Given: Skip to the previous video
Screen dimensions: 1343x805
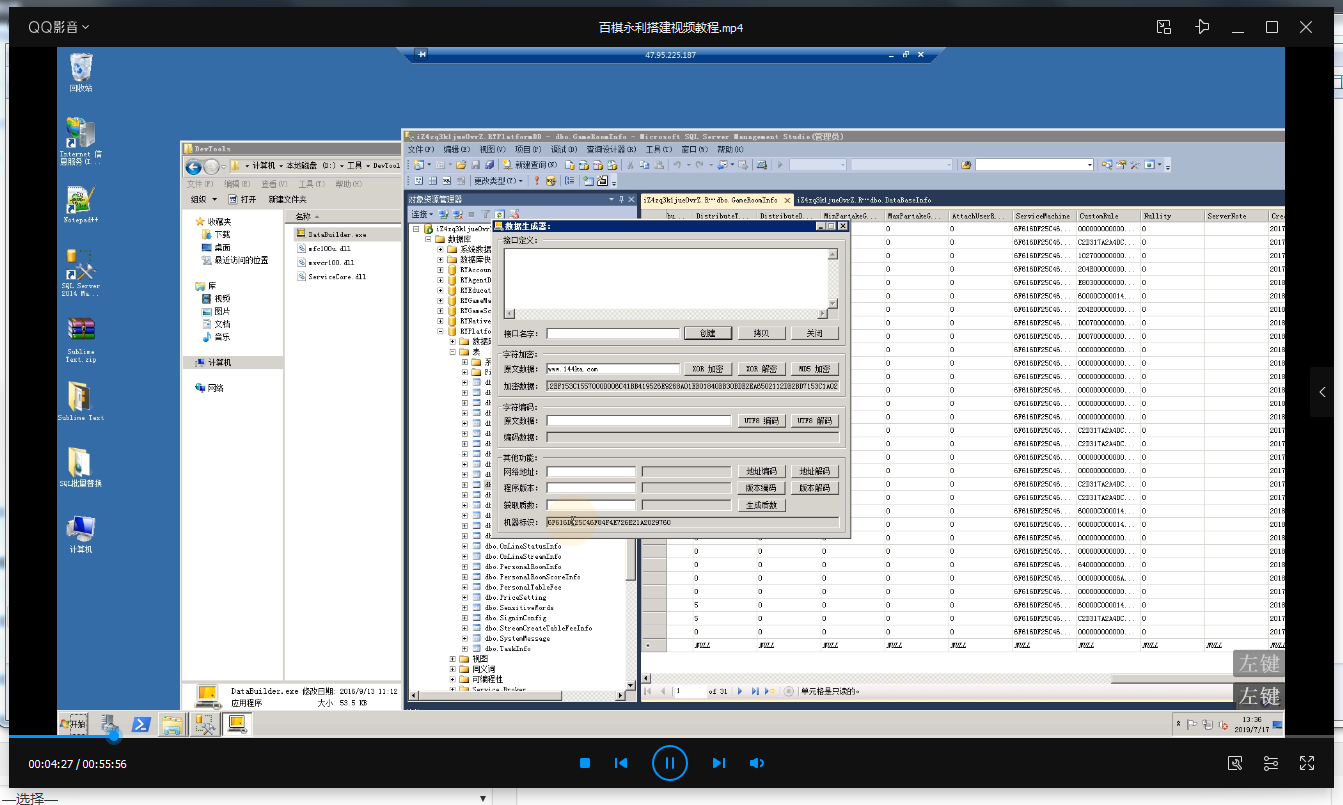Looking at the screenshot, I should click(x=621, y=763).
